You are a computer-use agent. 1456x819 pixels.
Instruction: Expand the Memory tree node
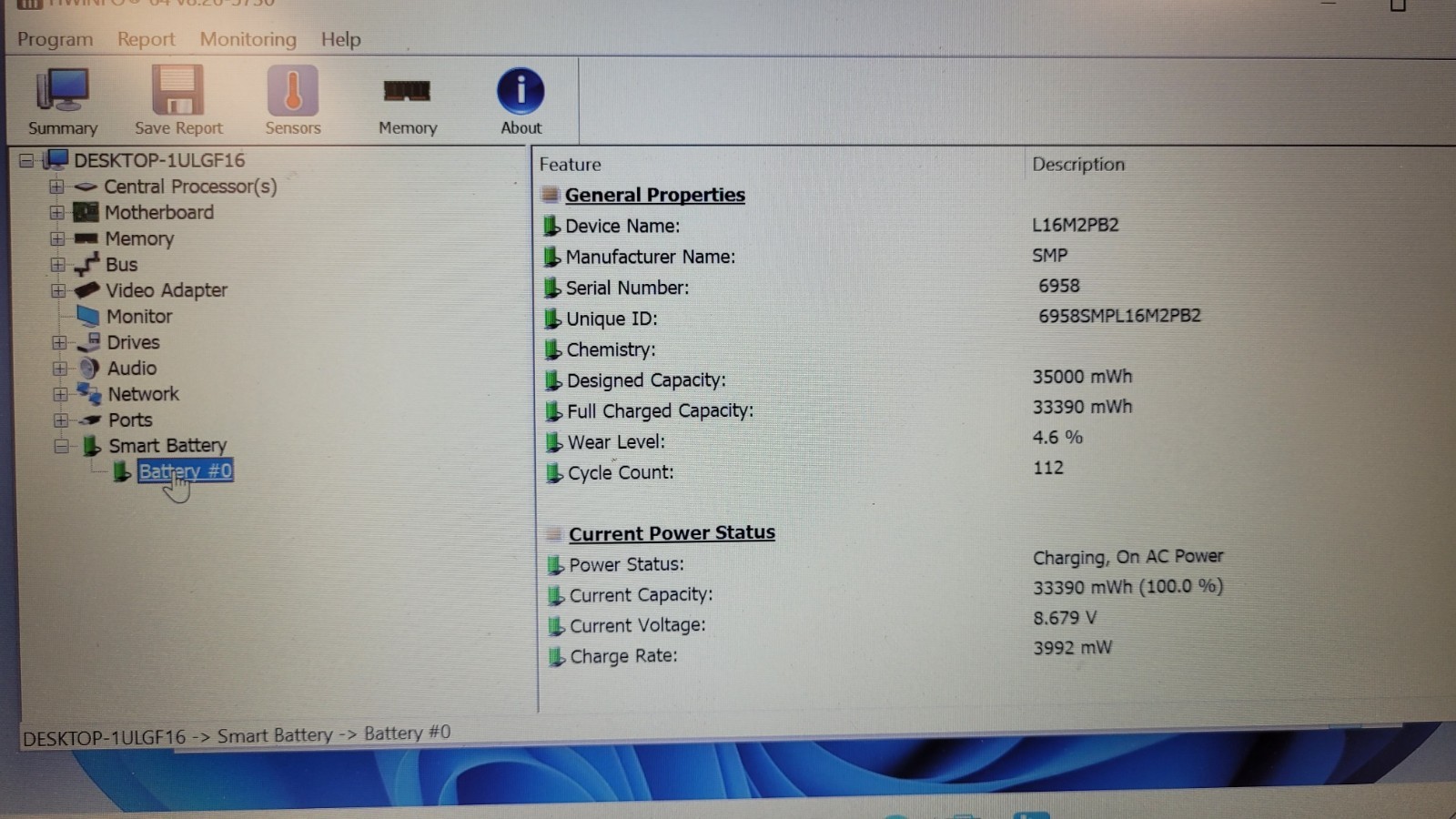[57, 238]
